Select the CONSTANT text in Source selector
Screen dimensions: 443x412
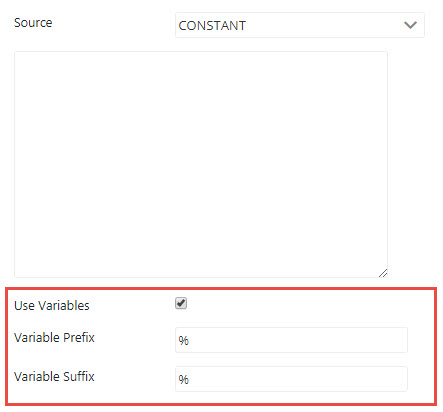coord(212,26)
